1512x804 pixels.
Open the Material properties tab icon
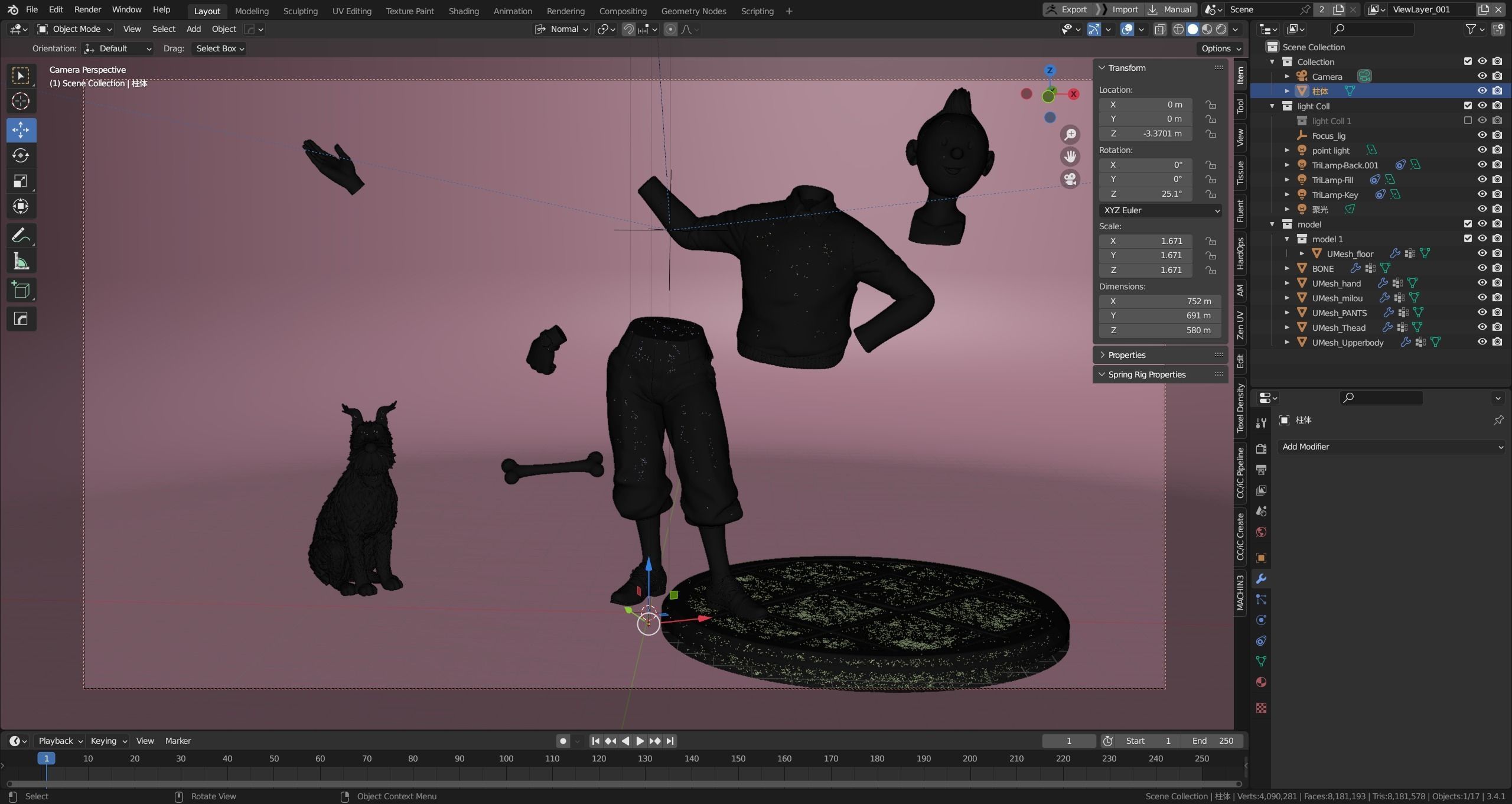click(1261, 682)
